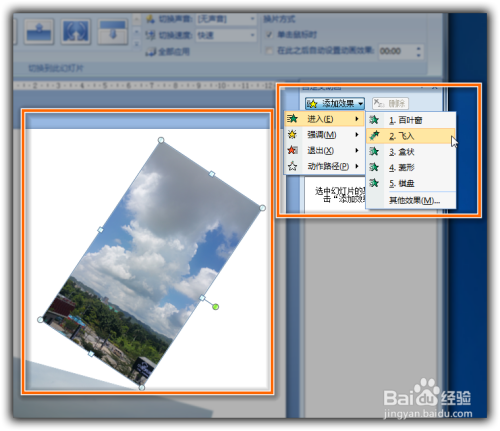
Task: Open 其他效果(M)... for more effects
Action: click(414, 200)
